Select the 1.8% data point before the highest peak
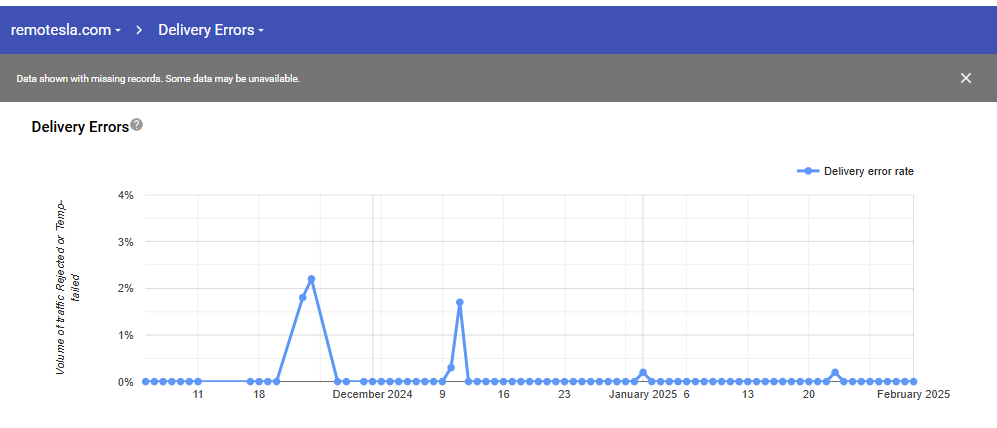 coord(302,297)
